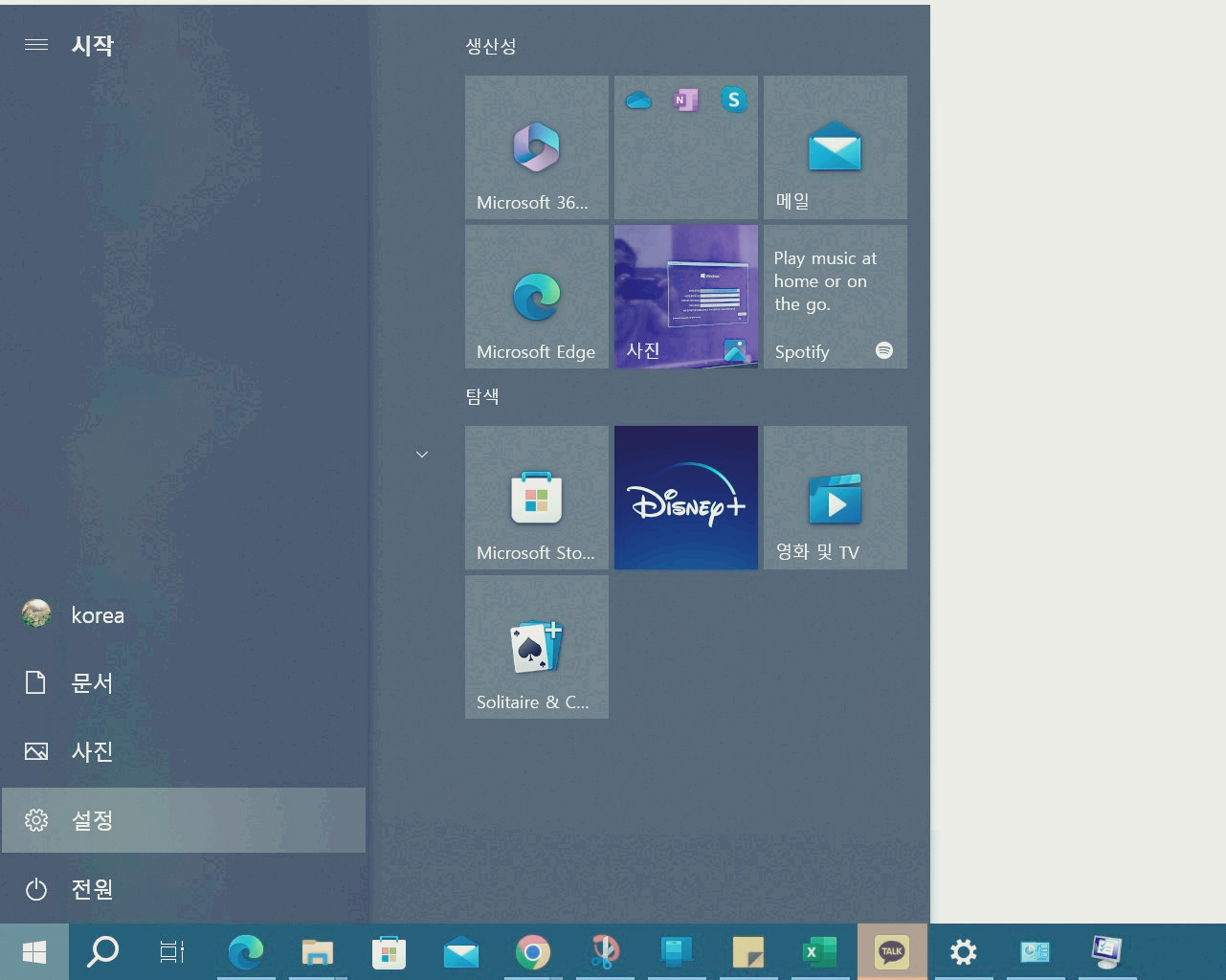Viewport: 1226px width, 980px height.
Task: Launch the Microsoft Edge tile
Action: tap(537, 297)
